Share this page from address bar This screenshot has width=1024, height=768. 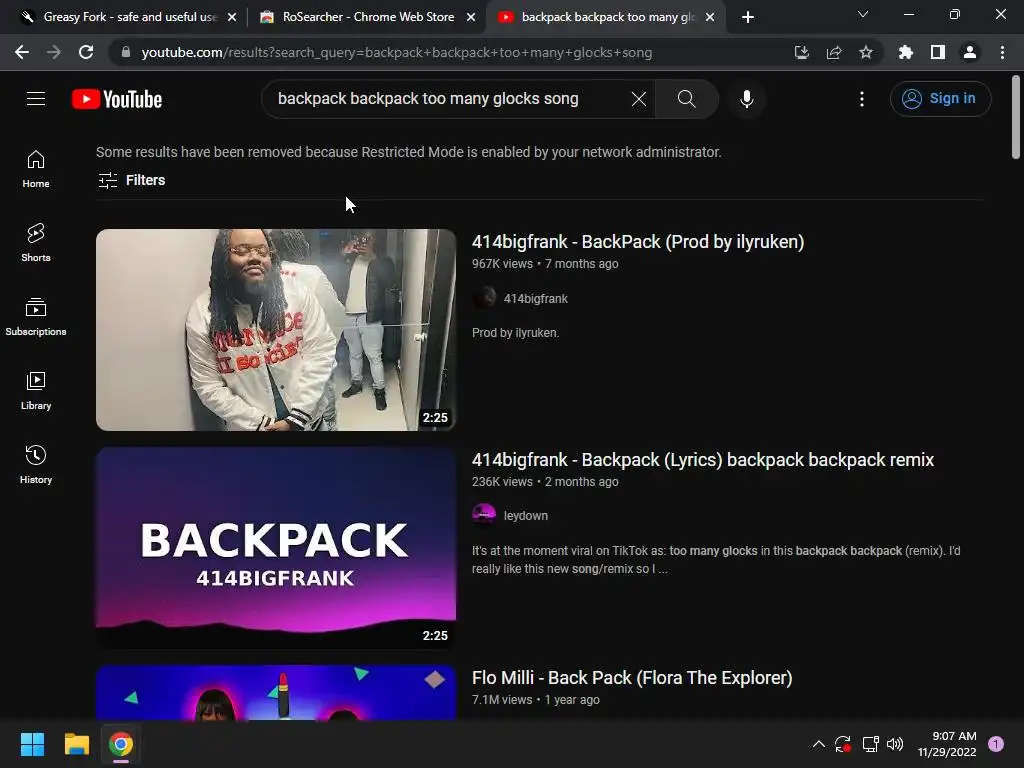[x=834, y=52]
